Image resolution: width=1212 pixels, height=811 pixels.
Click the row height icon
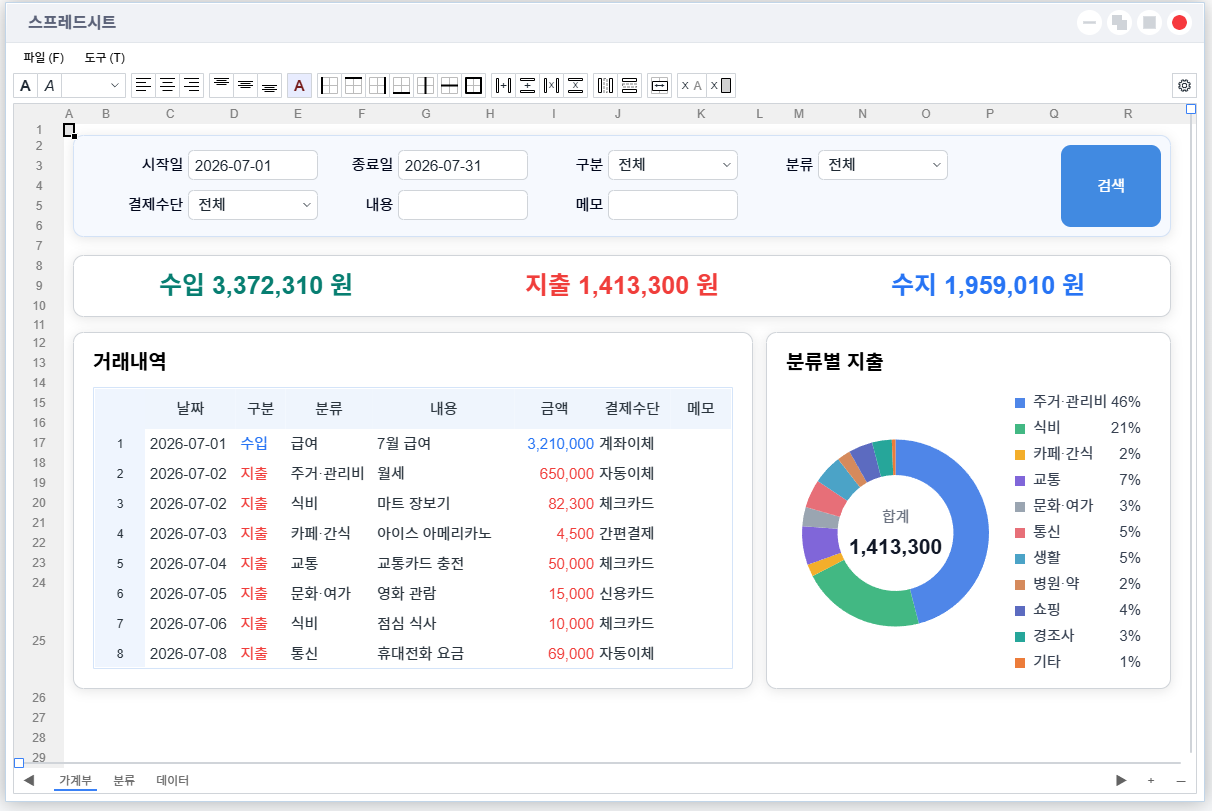tap(629, 85)
